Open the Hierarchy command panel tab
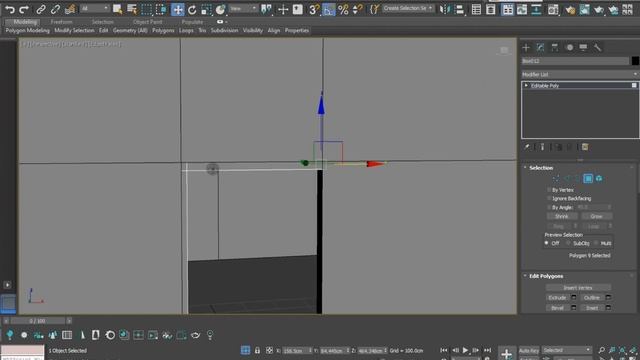 (x=555, y=48)
